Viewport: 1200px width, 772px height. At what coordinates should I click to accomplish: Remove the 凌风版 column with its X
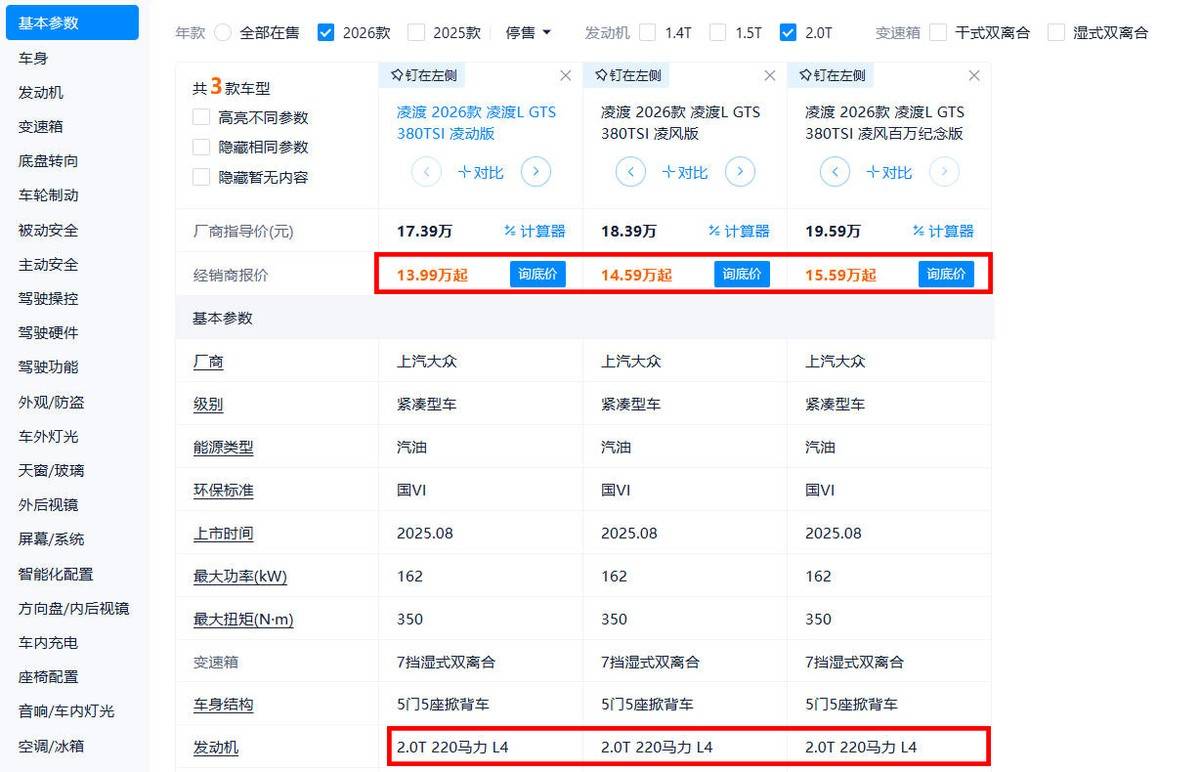769,74
